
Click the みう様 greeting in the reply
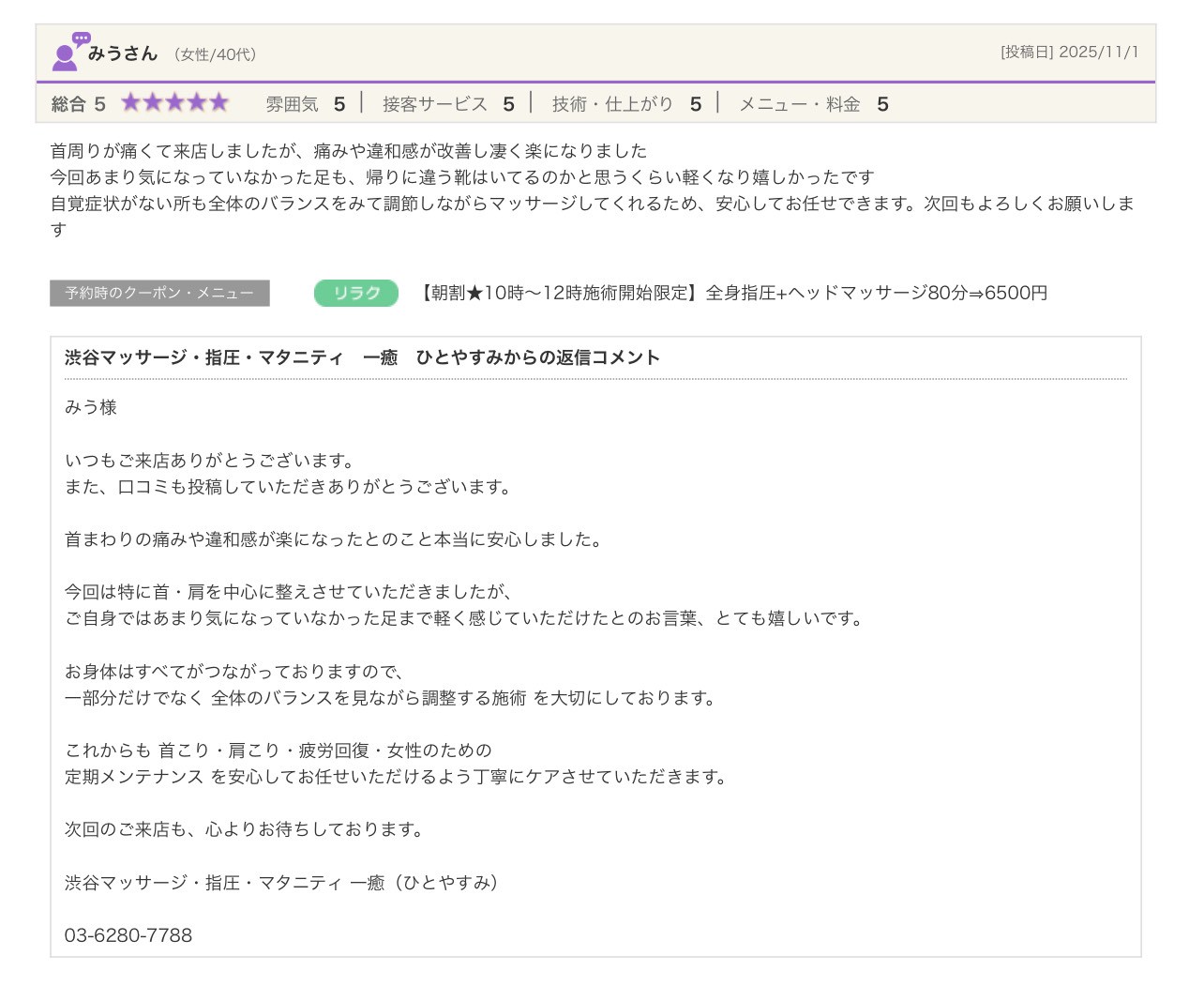click(91, 407)
